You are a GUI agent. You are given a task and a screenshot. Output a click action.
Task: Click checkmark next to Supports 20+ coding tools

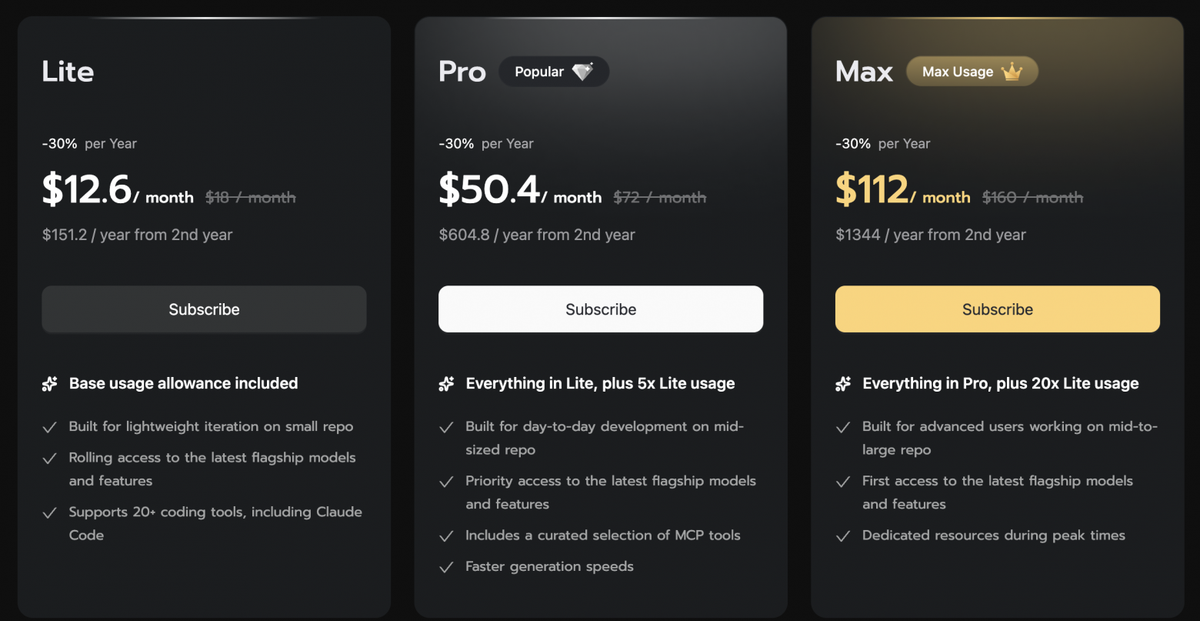[x=49, y=512]
